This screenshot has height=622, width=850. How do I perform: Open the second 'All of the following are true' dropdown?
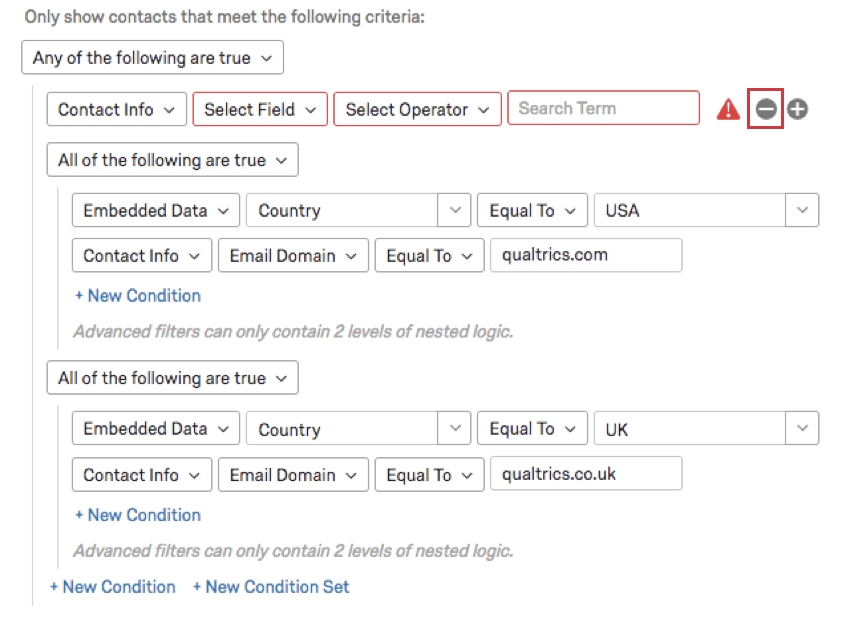tap(172, 378)
